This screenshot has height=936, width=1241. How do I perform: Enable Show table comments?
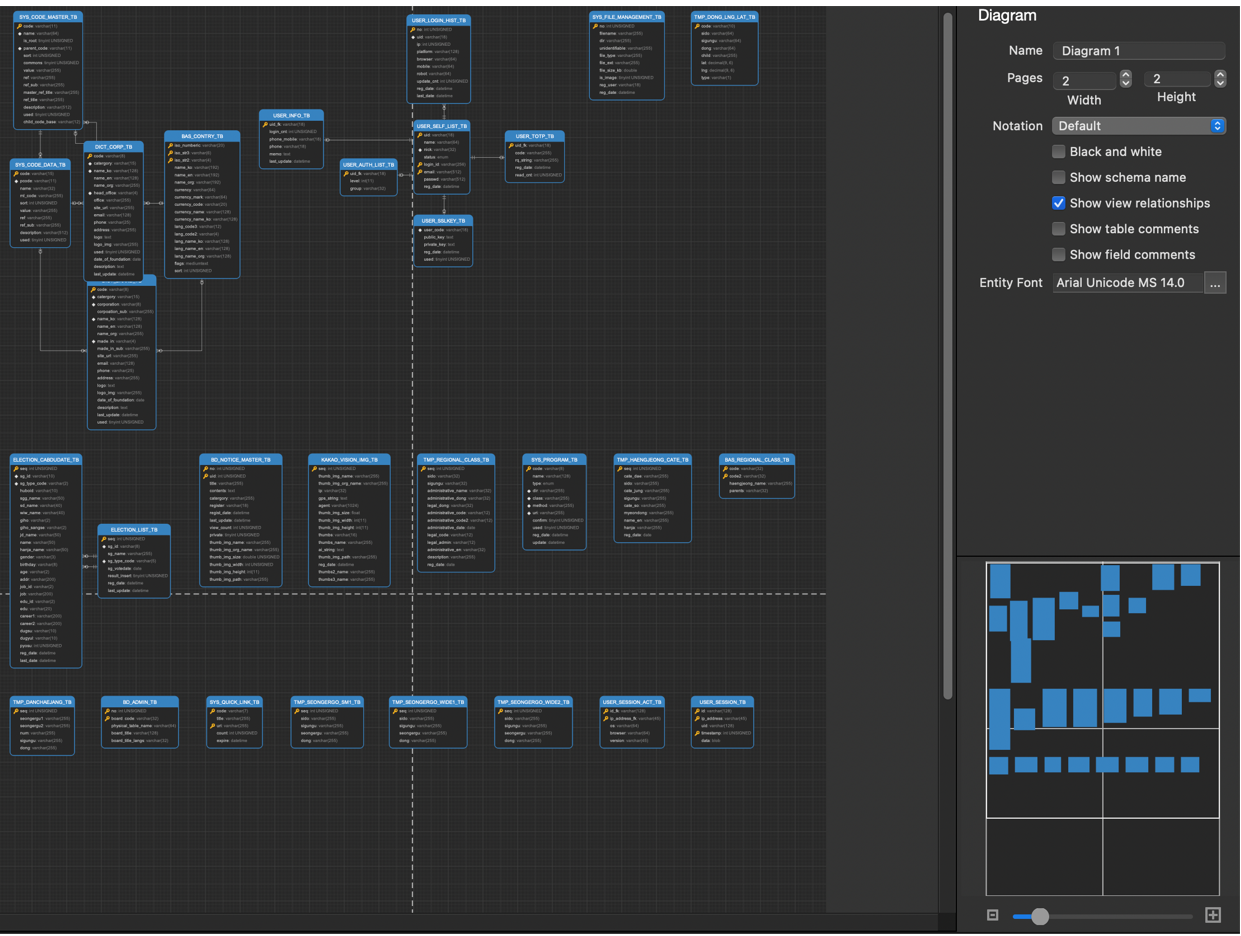[x=1058, y=229]
